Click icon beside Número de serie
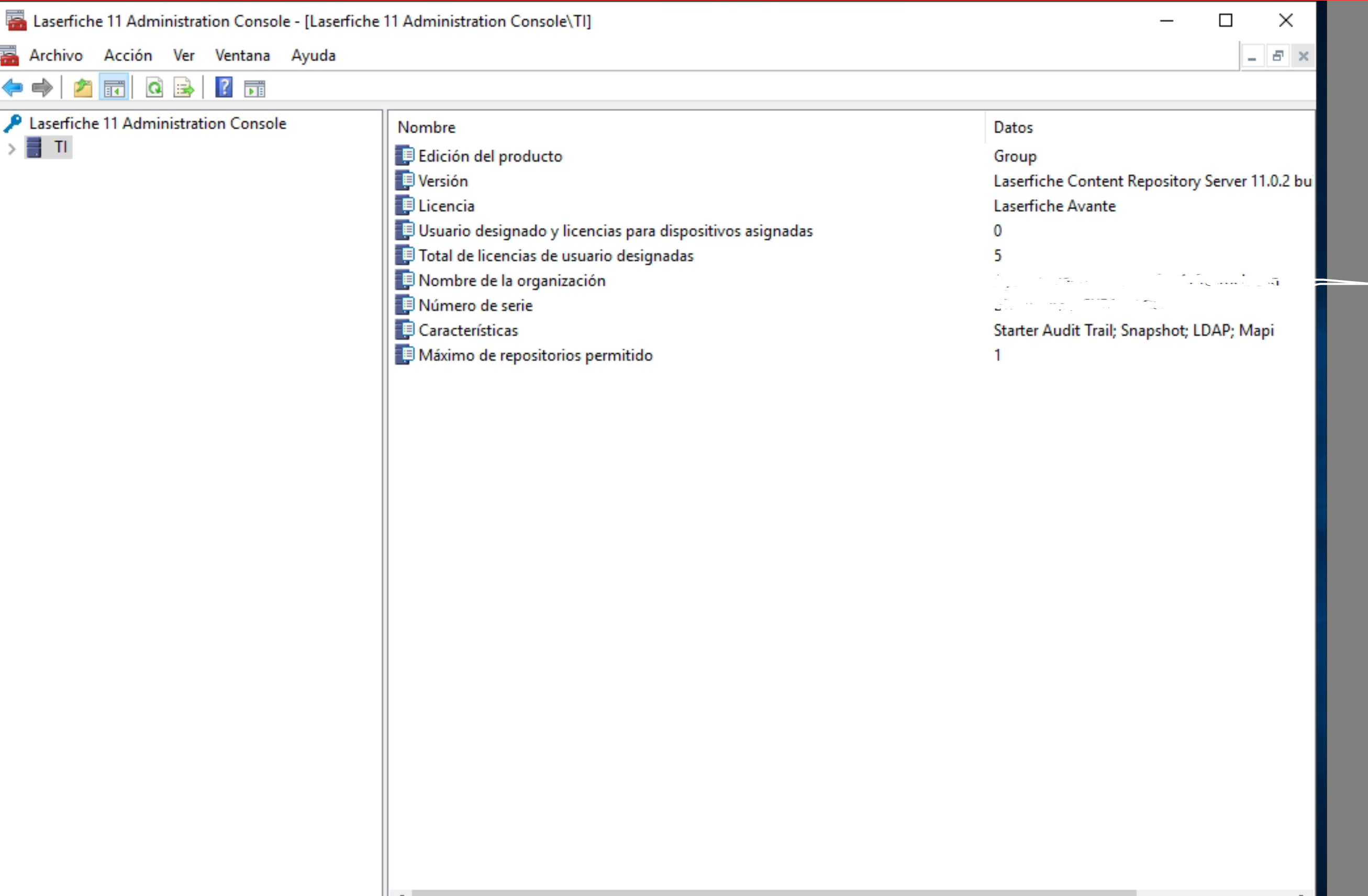Viewport: 1368px width, 896px height. 405,305
